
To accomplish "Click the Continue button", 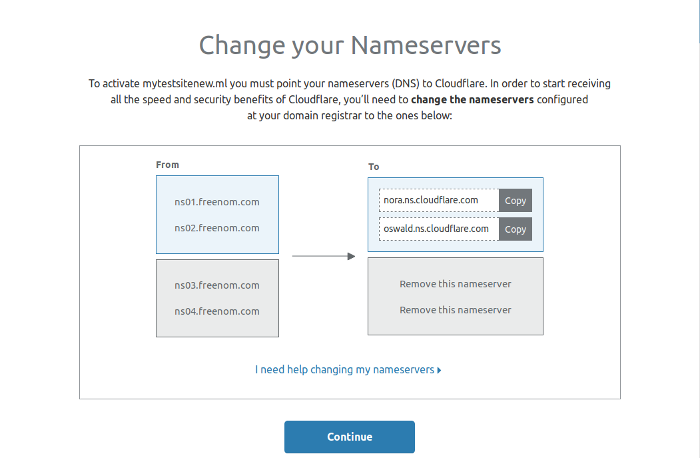I will coord(350,437).
